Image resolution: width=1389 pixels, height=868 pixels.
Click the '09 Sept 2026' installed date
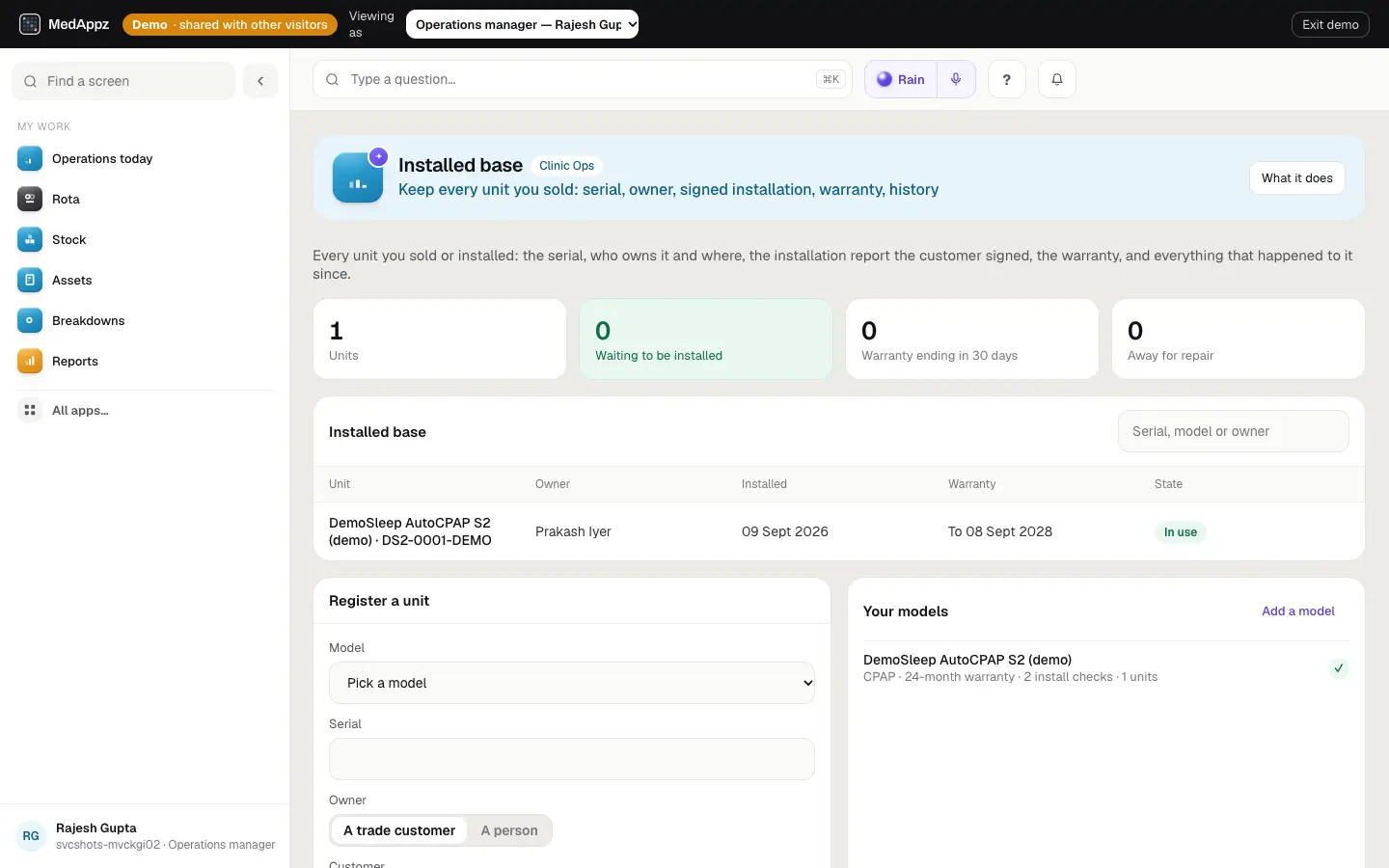tap(785, 531)
